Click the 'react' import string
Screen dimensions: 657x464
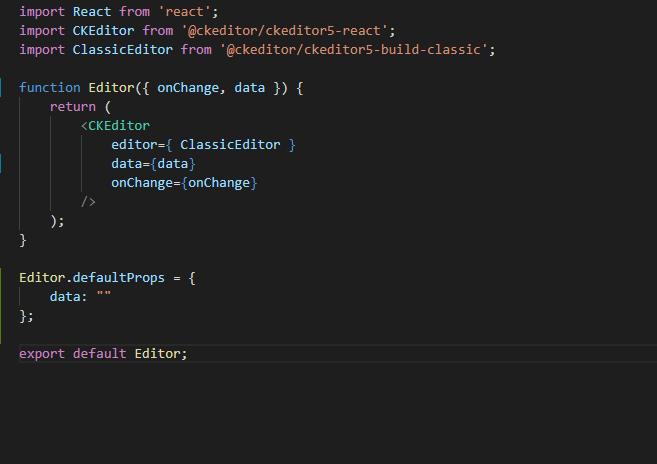[x=184, y=12]
